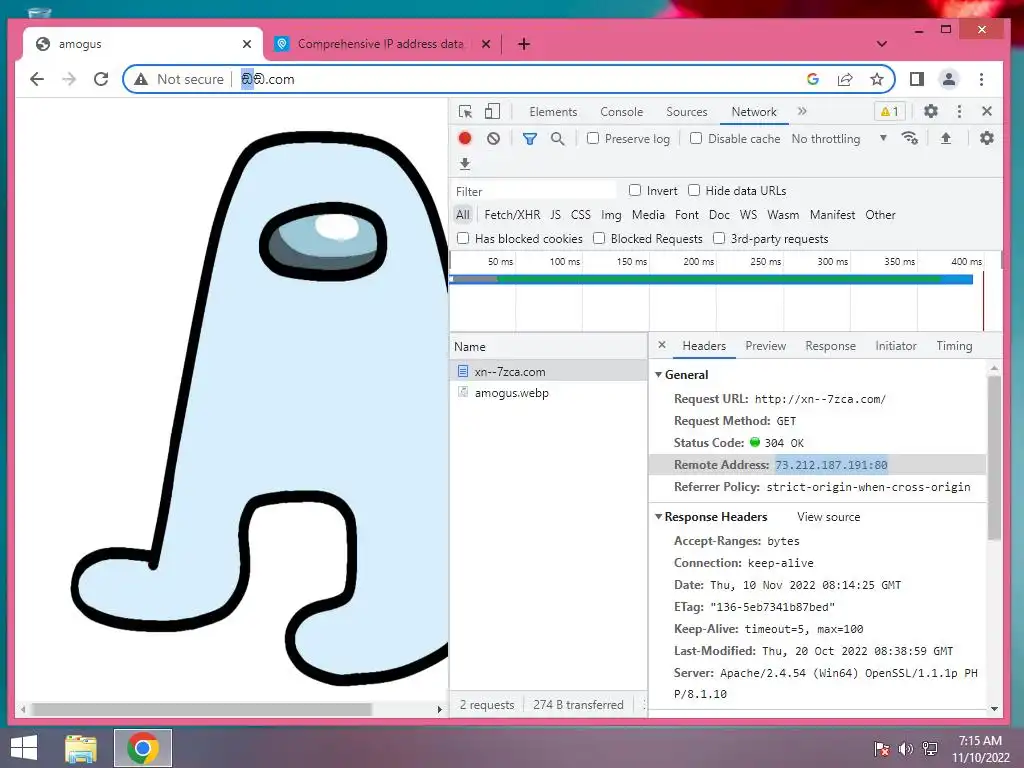1024x768 pixels.
Task: Toggle the device toolbar icon
Action: tap(492, 112)
